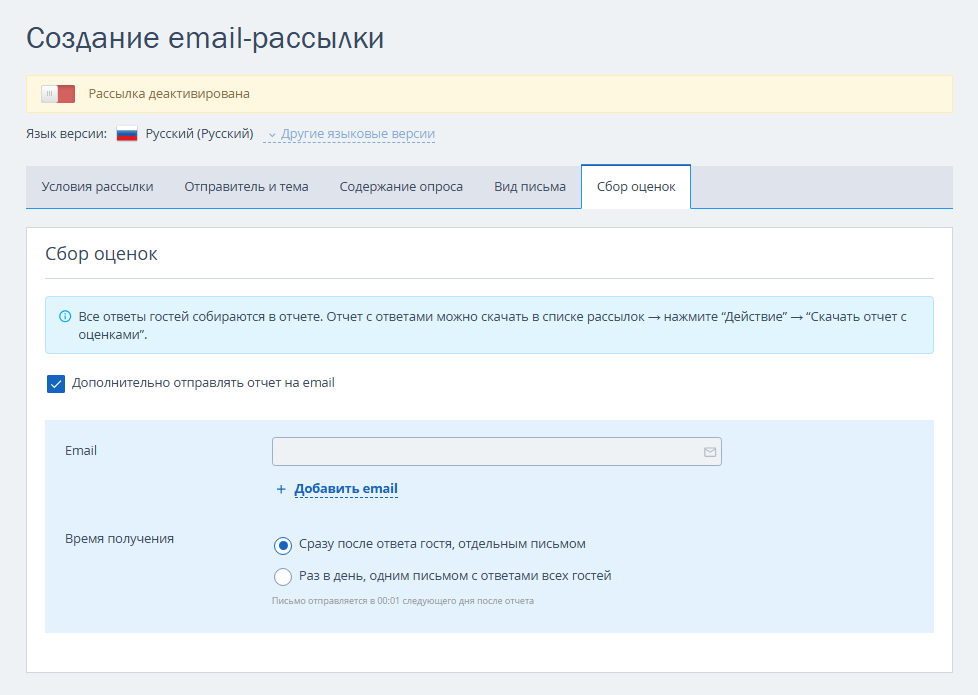Uncheck Дополнительно отправлять отчет на email
Screen dimensions: 978x695
(x=56, y=383)
